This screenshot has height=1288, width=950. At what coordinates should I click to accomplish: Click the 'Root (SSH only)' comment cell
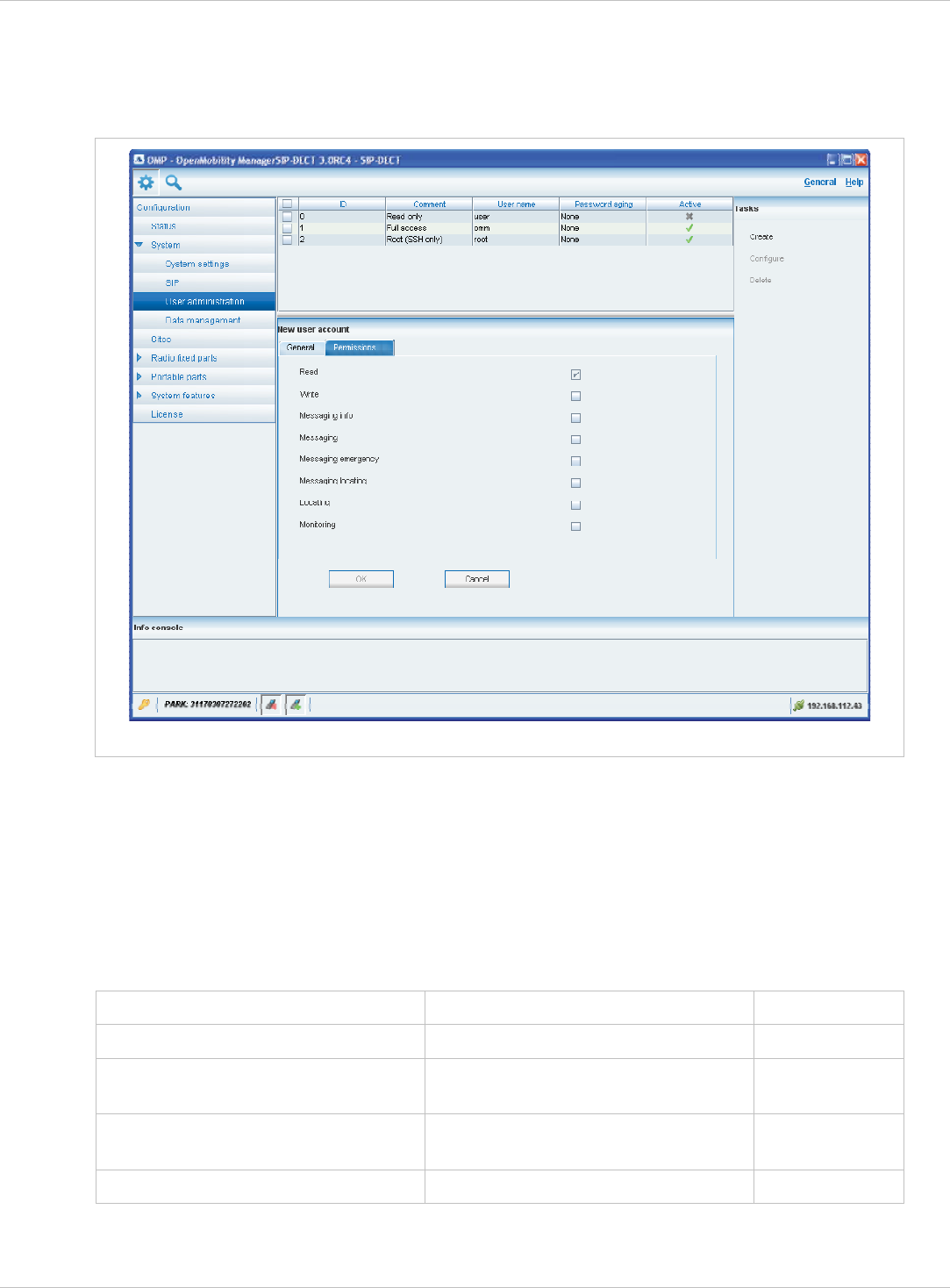tap(429, 239)
